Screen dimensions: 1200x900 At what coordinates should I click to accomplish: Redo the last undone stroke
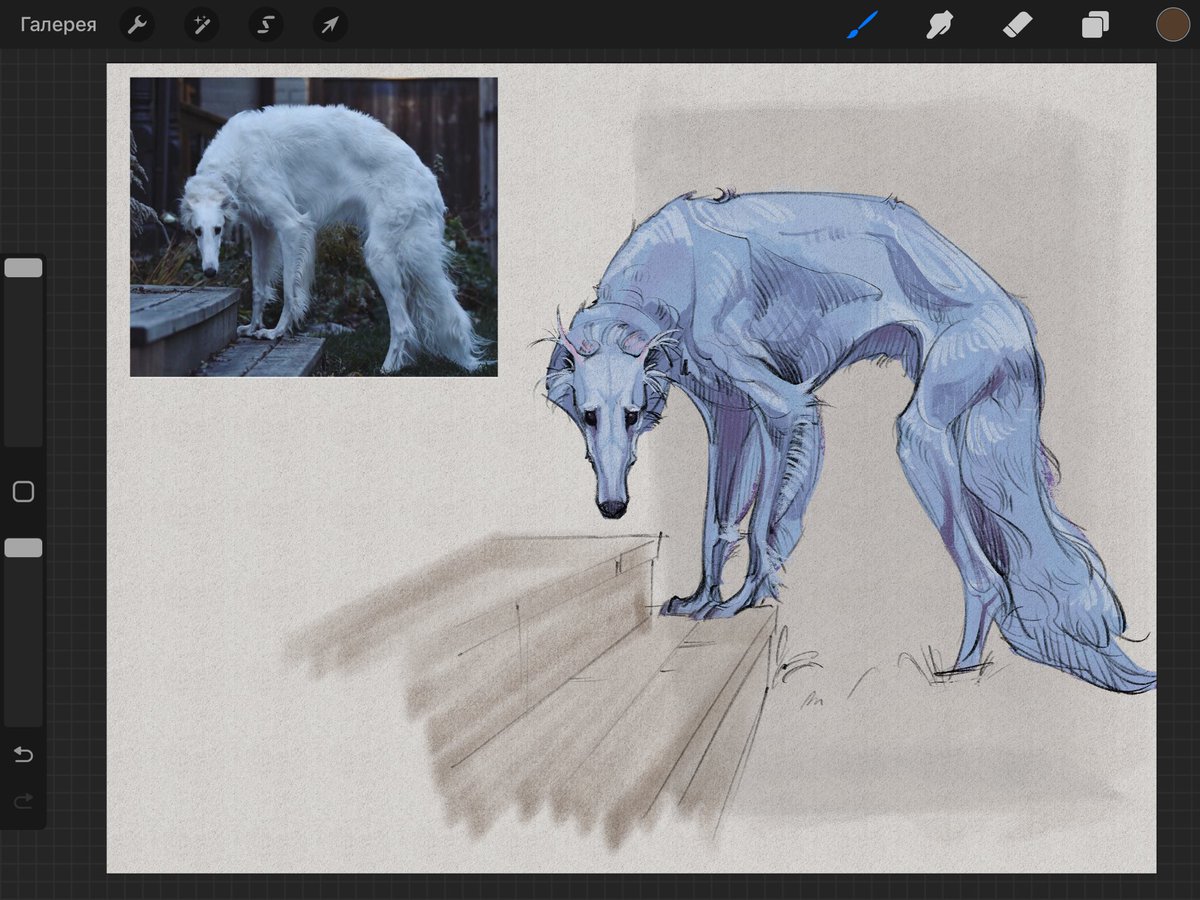click(23, 800)
